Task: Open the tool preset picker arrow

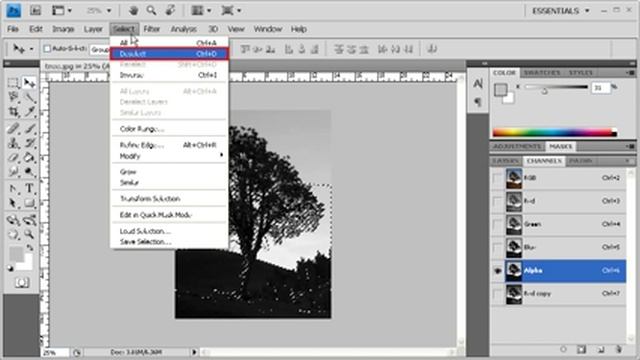Action: [32, 49]
